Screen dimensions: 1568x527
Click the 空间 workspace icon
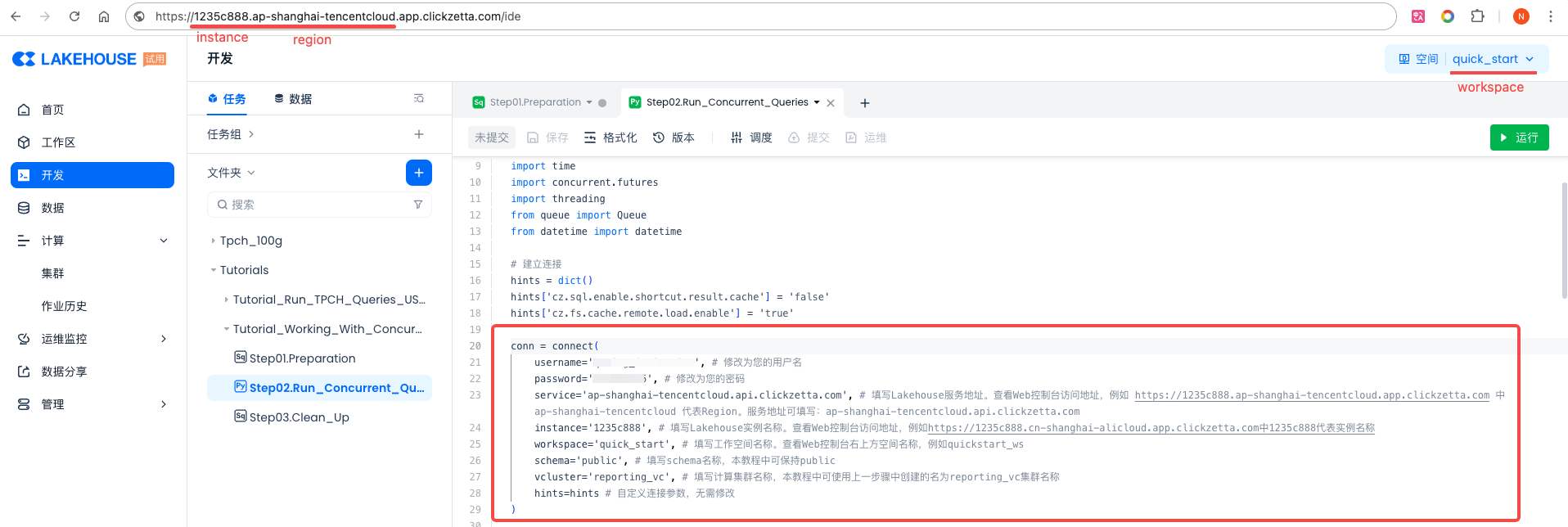coord(1404,59)
